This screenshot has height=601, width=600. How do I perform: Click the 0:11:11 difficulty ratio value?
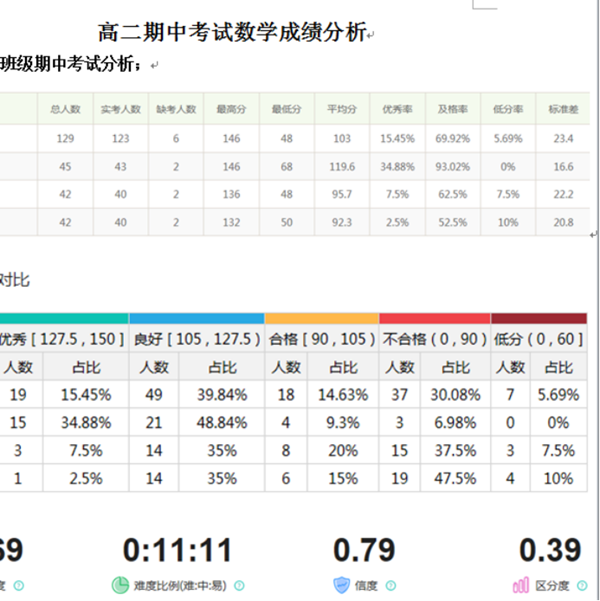pyautogui.click(x=177, y=550)
